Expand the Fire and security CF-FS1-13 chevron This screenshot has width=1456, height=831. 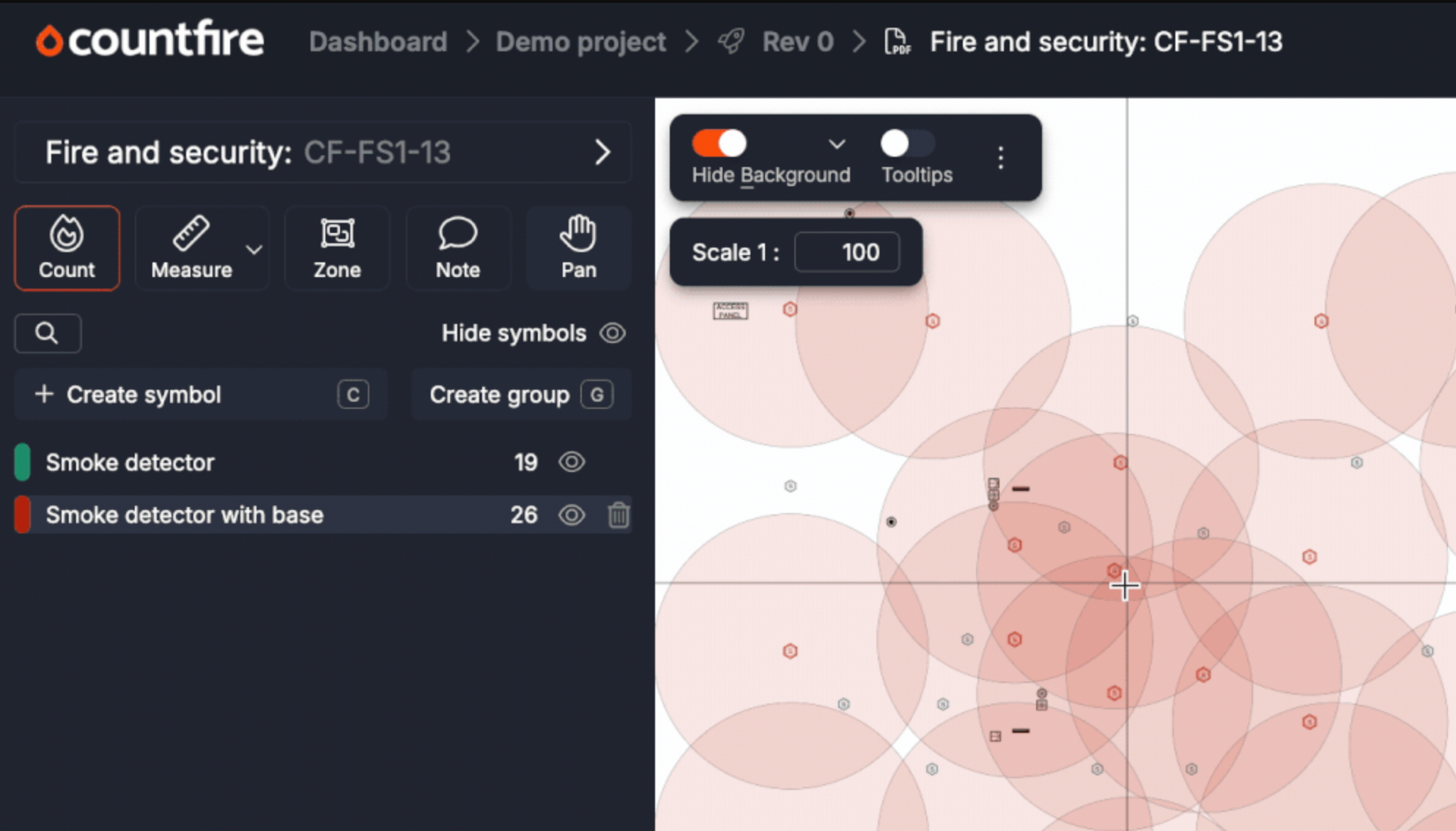(x=602, y=152)
